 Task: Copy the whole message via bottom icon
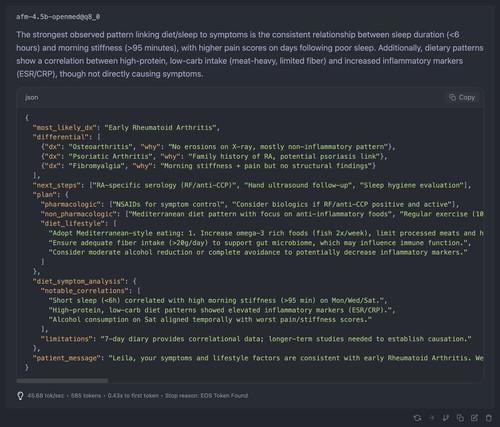pyautogui.click(x=460, y=418)
